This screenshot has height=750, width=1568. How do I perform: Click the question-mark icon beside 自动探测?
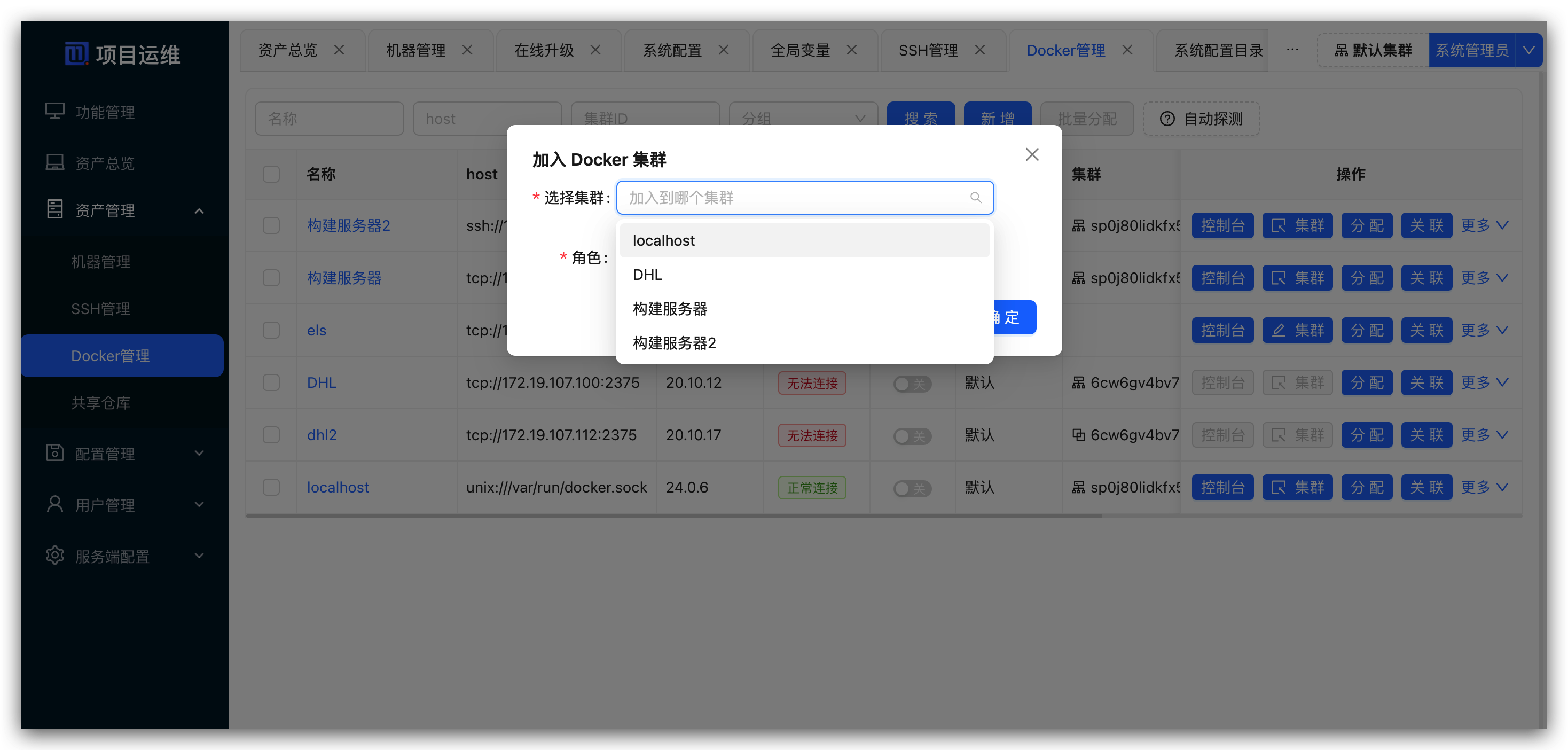pyautogui.click(x=1167, y=119)
